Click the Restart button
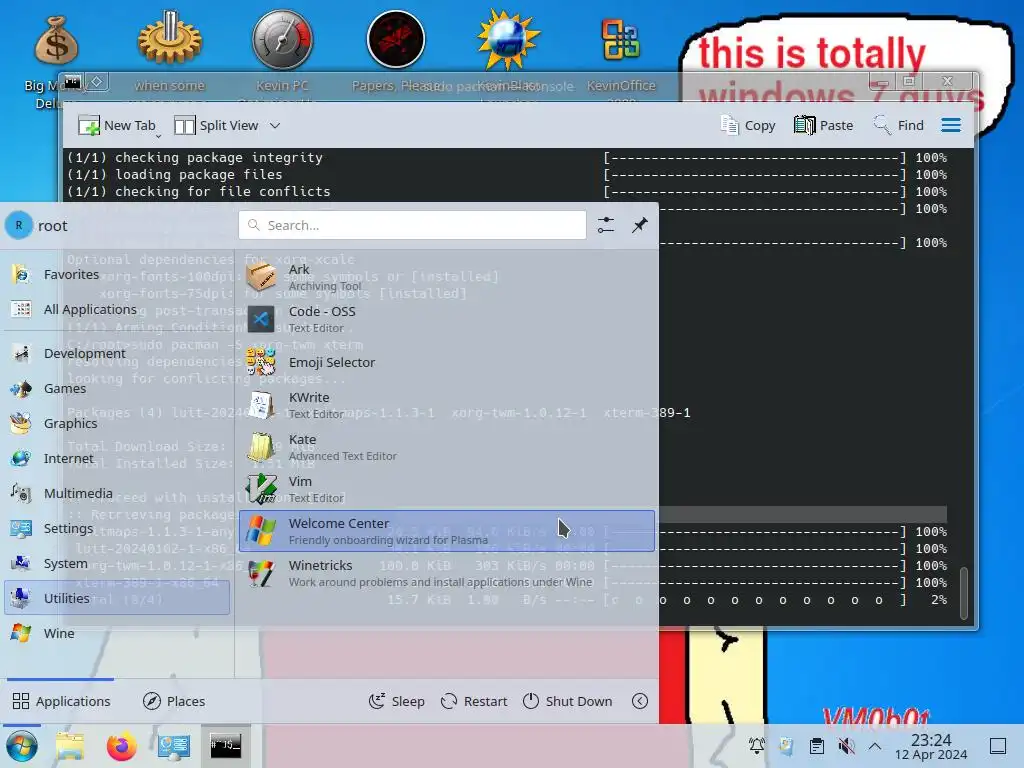The height and width of the screenshot is (768, 1024). pos(474,701)
